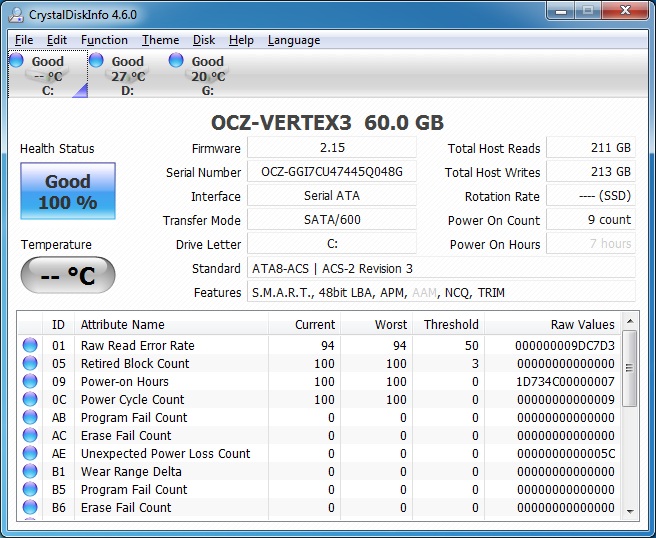The height and width of the screenshot is (538, 656).
Task: Open the Theme menu
Action: [161, 40]
